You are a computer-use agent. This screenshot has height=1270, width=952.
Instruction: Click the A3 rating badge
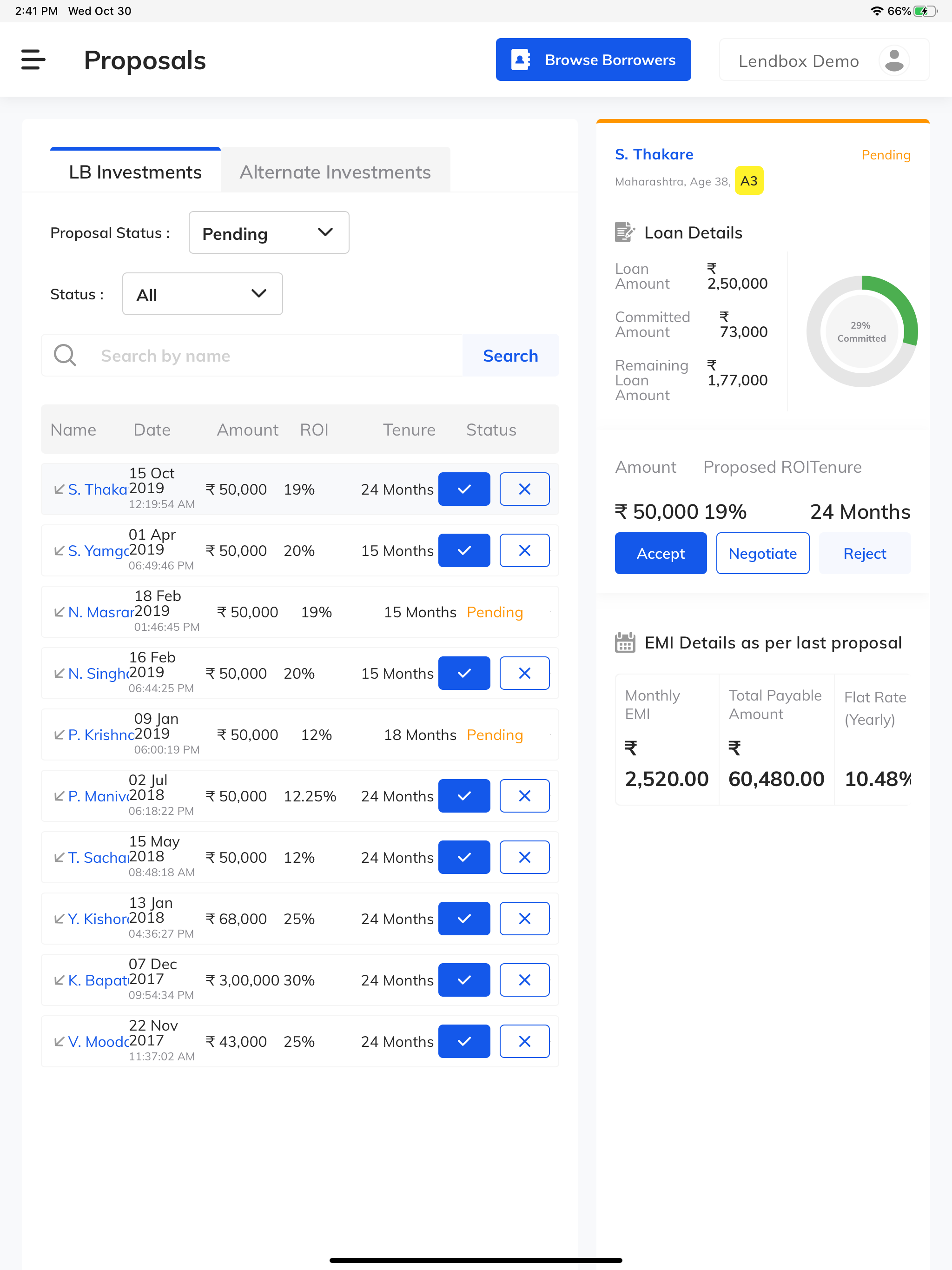pyautogui.click(x=749, y=181)
